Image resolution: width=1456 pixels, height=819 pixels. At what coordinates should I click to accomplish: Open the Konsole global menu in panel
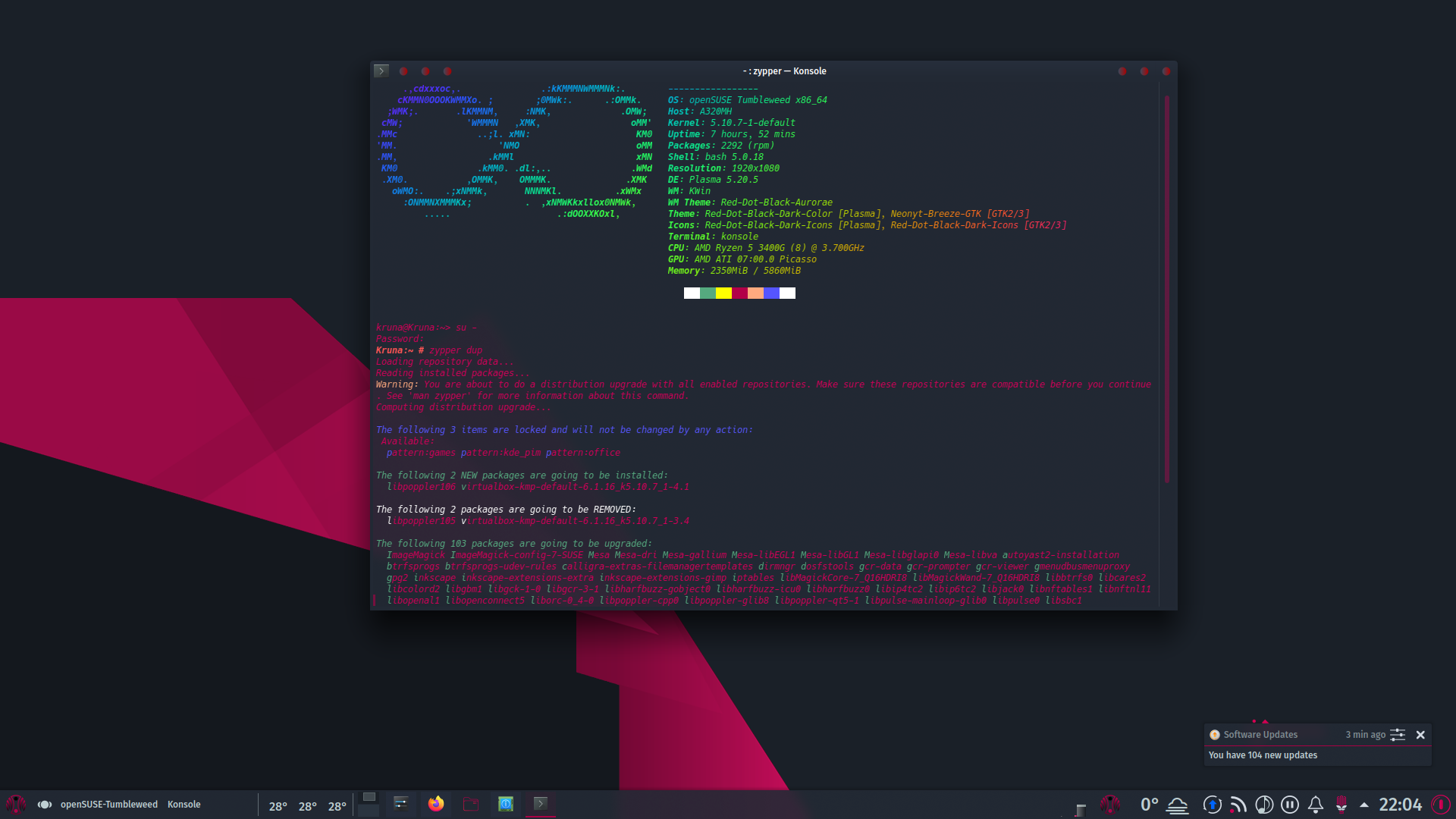point(184,805)
